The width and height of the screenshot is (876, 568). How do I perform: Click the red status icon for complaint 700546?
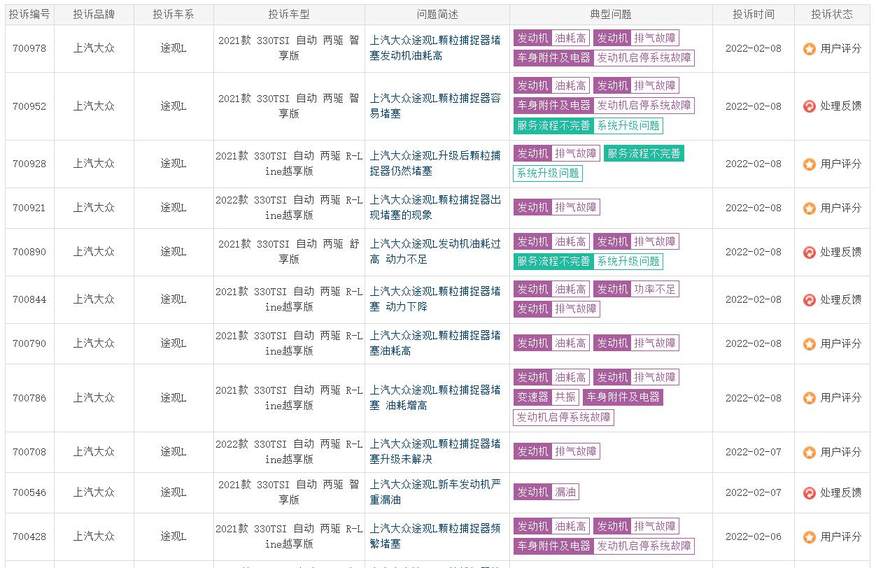click(x=809, y=492)
